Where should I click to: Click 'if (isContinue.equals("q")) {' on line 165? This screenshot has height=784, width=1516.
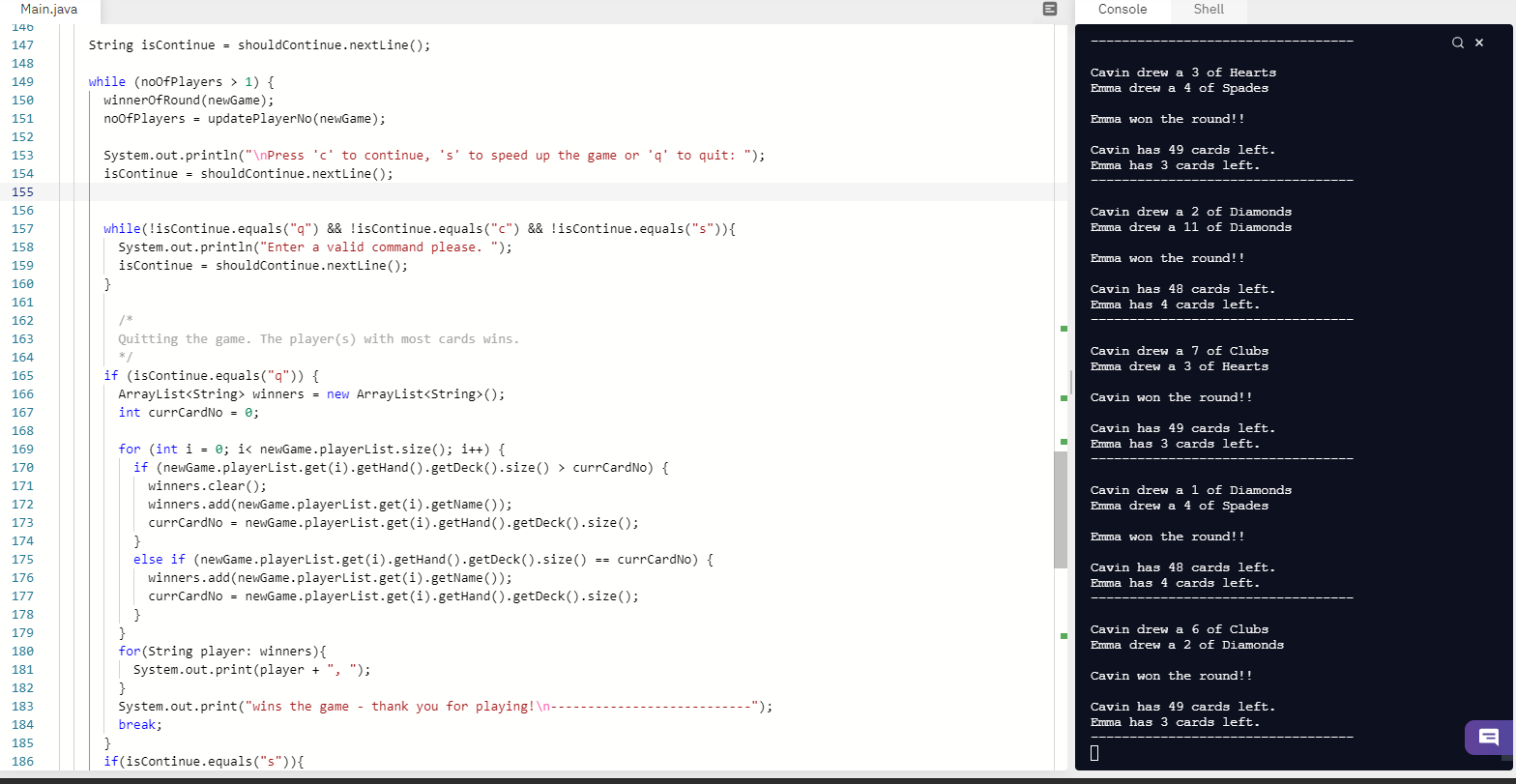click(x=211, y=376)
